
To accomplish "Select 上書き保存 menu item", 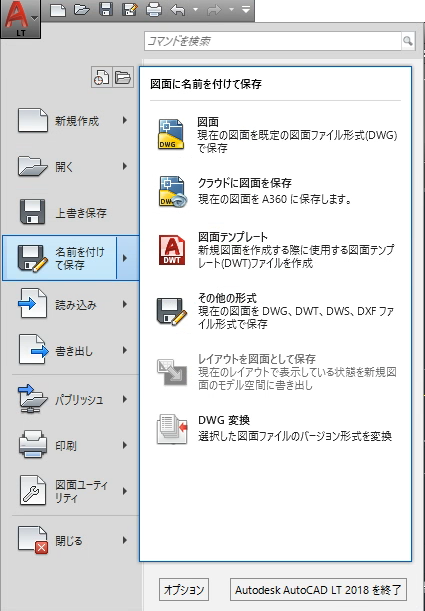I will click(70, 212).
